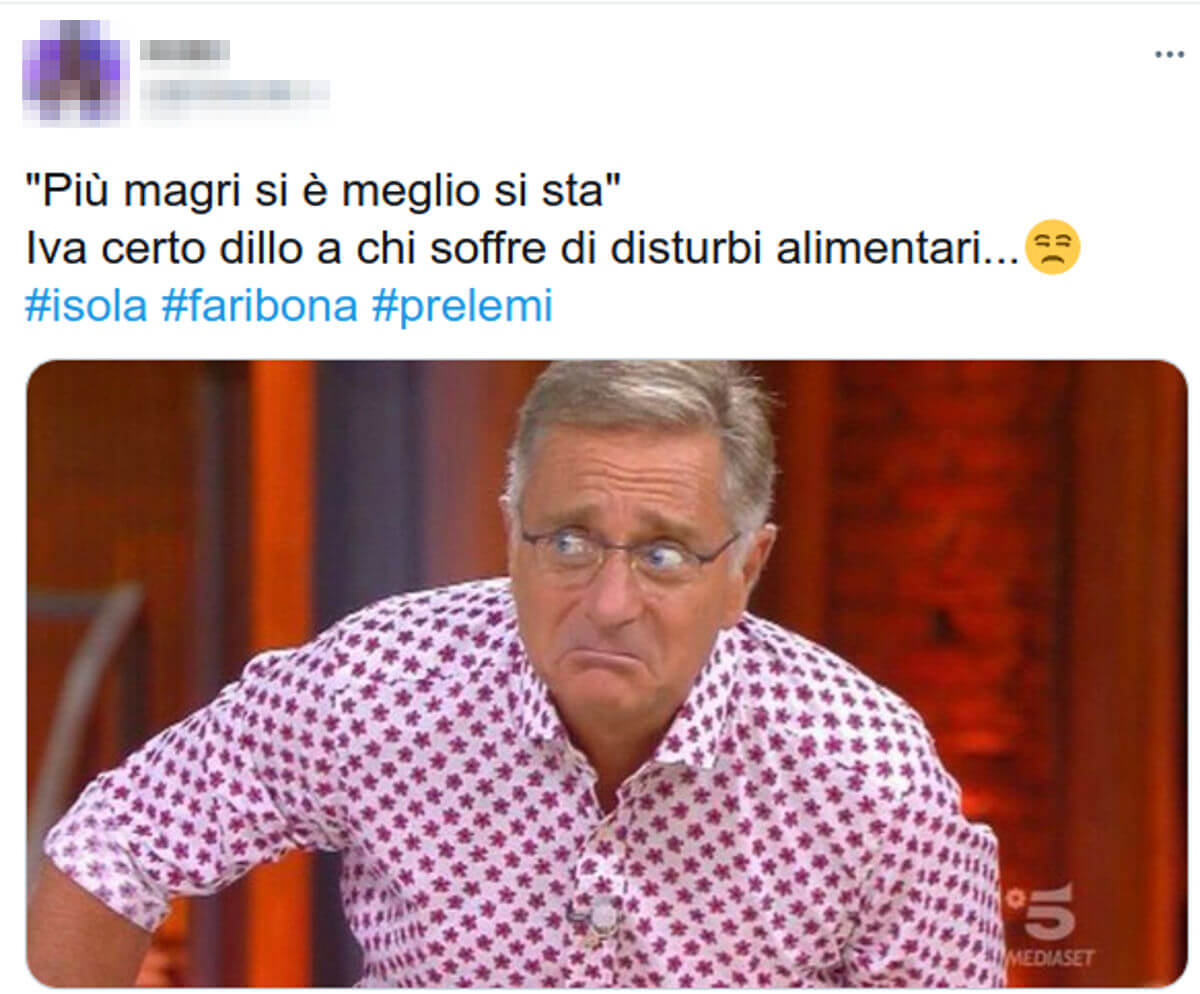Image resolution: width=1200 pixels, height=994 pixels.
Task: Open the tweet's three-dot more options menu
Action: (x=1169, y=54)
